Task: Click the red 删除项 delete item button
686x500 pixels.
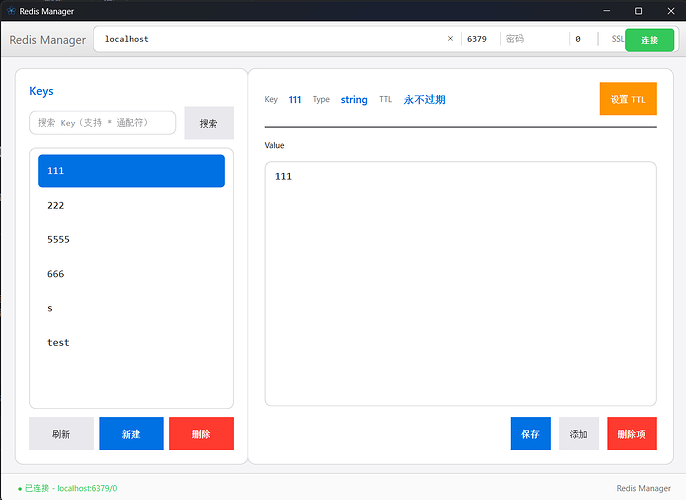Action: coord(632,434)
